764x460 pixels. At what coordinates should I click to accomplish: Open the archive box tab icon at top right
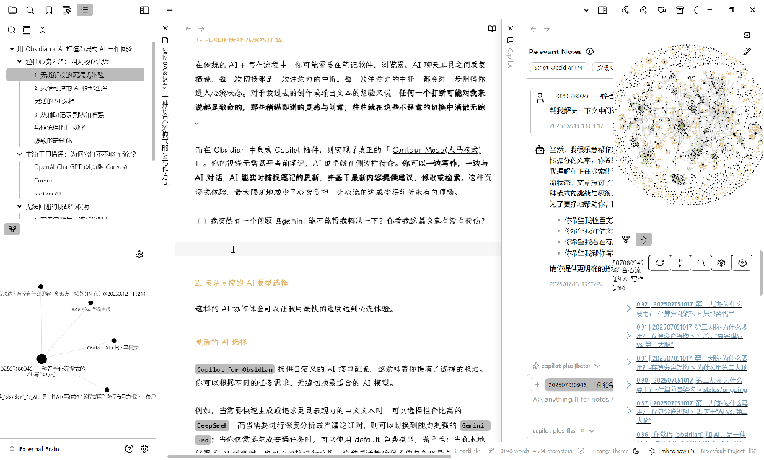click(680, 10)
